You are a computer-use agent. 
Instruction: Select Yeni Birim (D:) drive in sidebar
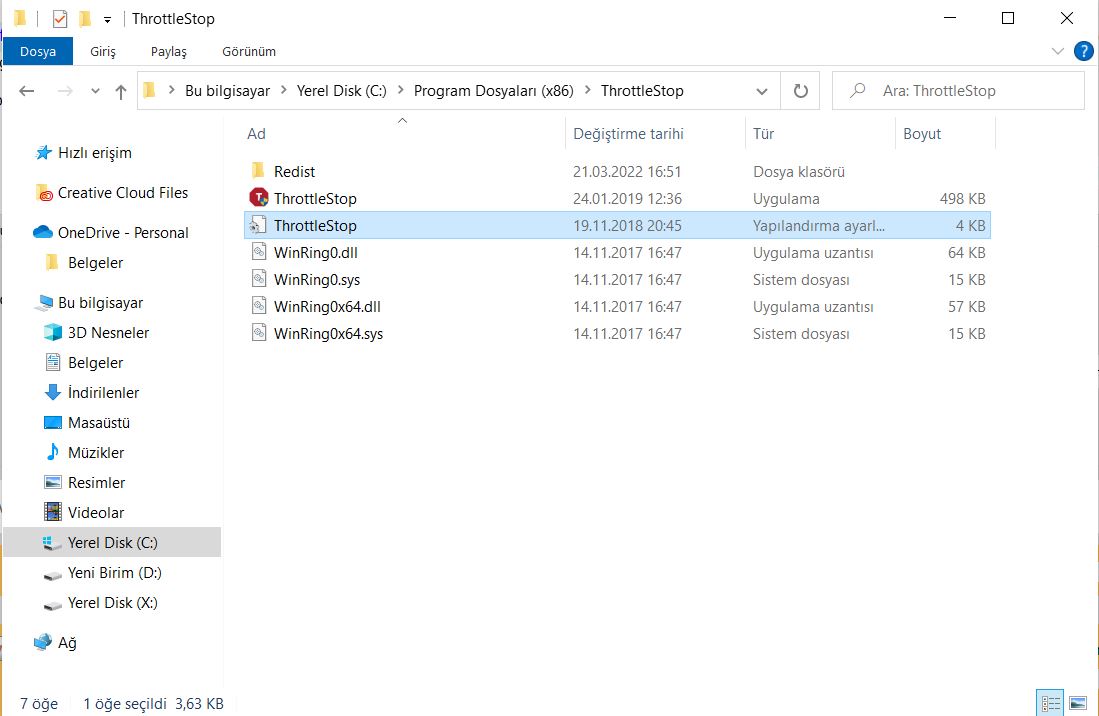pos(114,573)
